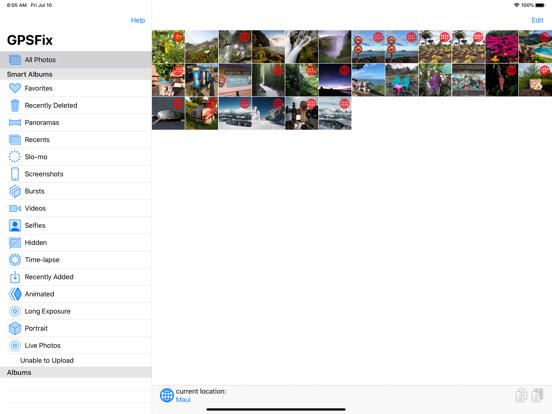The image size is (552, 414).
Task: Click the Recents album icon
Action: 15,140
